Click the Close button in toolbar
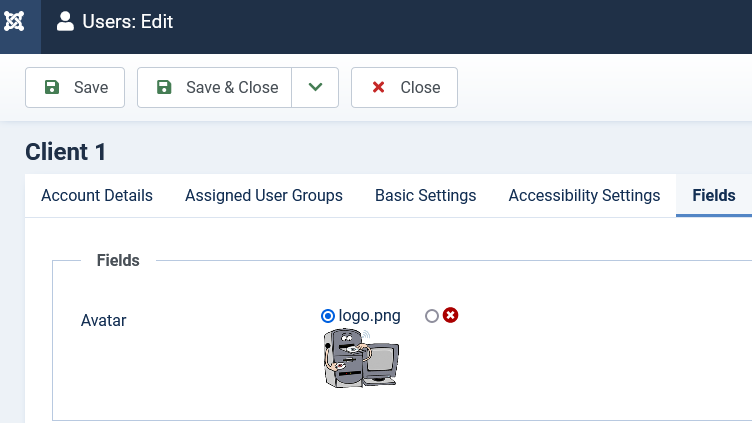This screenshot has height=423, width=752. [404, 87]
